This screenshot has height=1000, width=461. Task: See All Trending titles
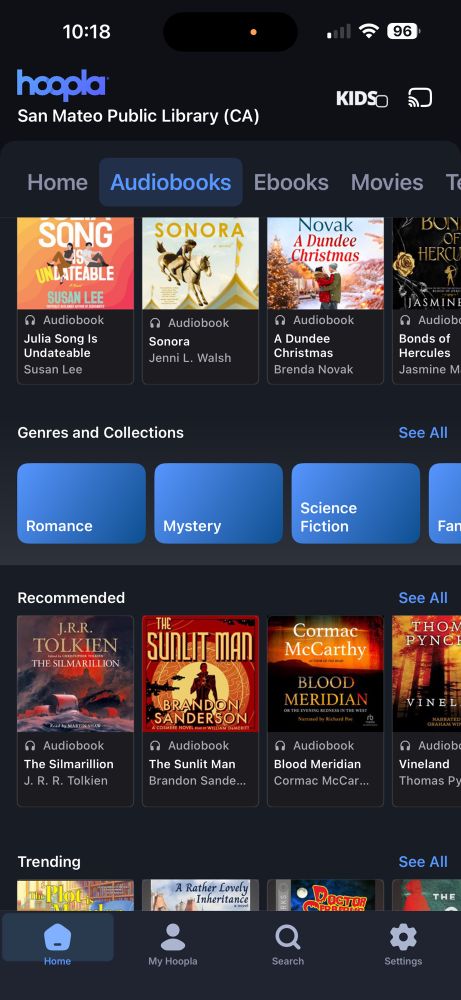click(x=423, y=862)
